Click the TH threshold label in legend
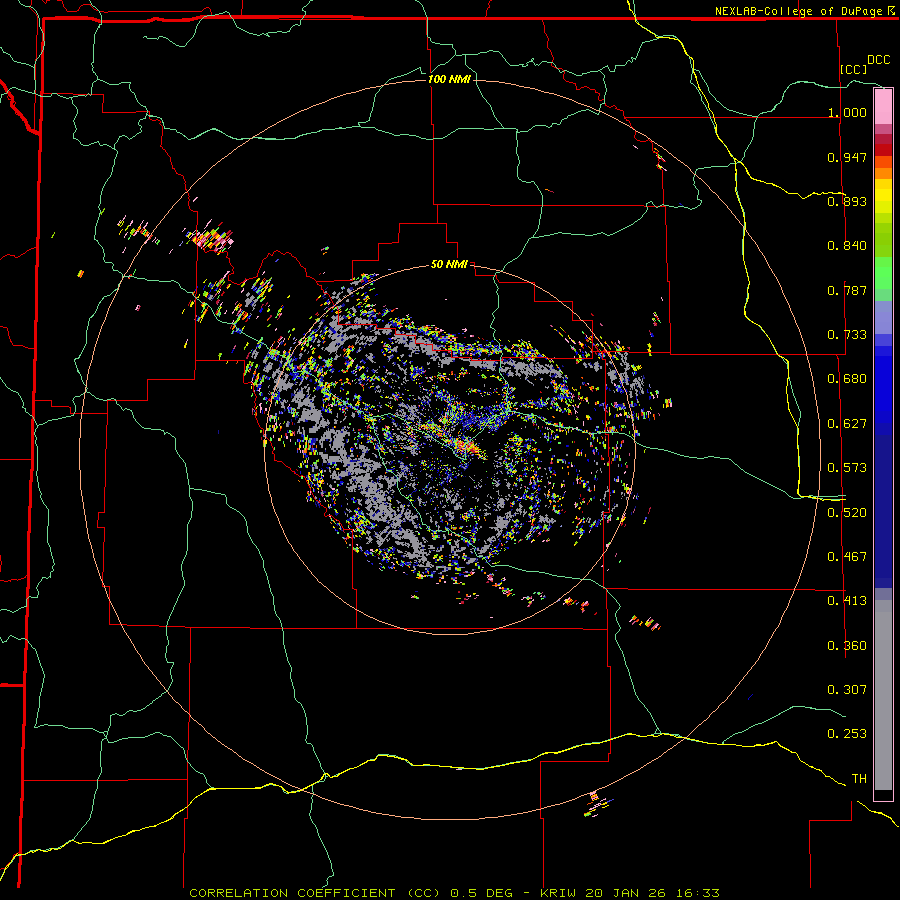The width and height of the screenshot is (900, 900). 859,779
